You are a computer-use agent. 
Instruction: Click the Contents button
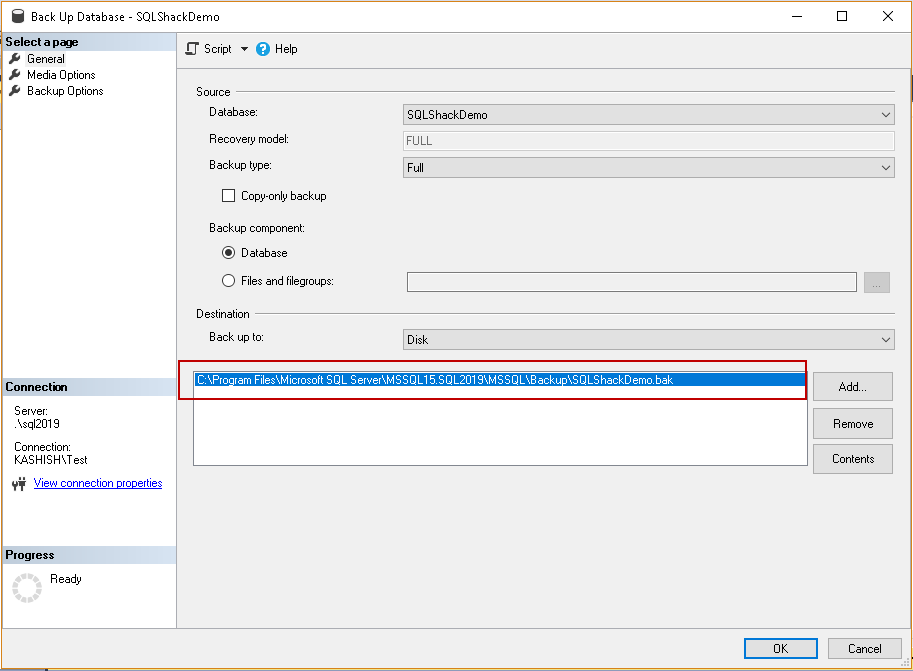click(x=852, y=459)
